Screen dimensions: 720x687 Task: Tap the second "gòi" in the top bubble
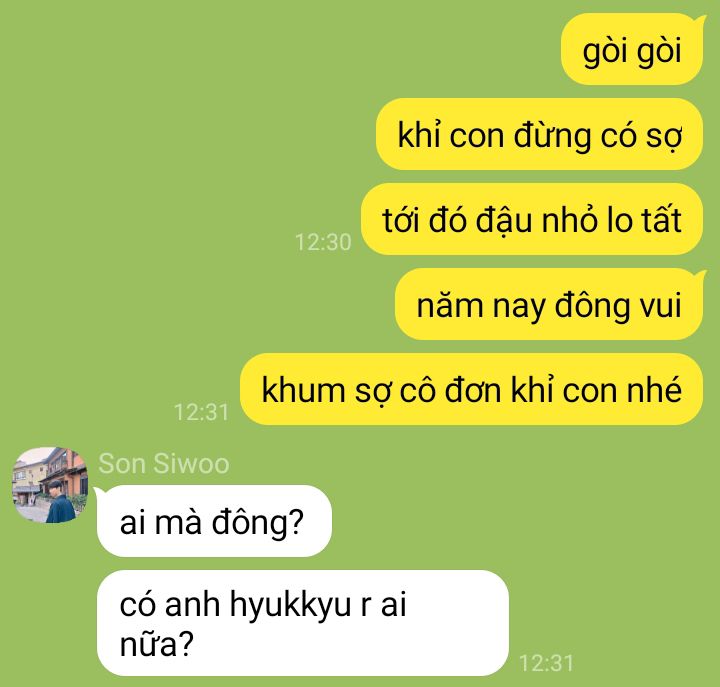coord(659,51)
